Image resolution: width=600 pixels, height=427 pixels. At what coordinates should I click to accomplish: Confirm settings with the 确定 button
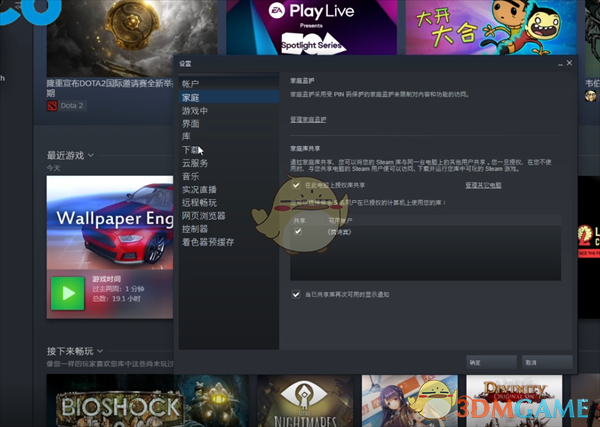coord(491,362)
